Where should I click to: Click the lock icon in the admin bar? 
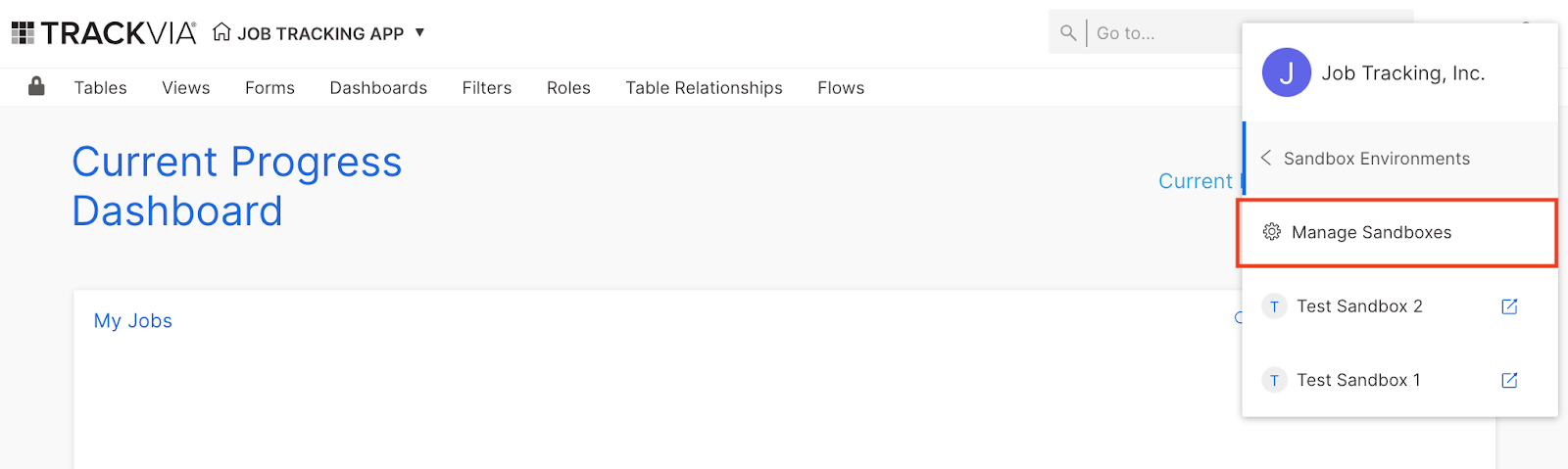[x=36, y=86]
